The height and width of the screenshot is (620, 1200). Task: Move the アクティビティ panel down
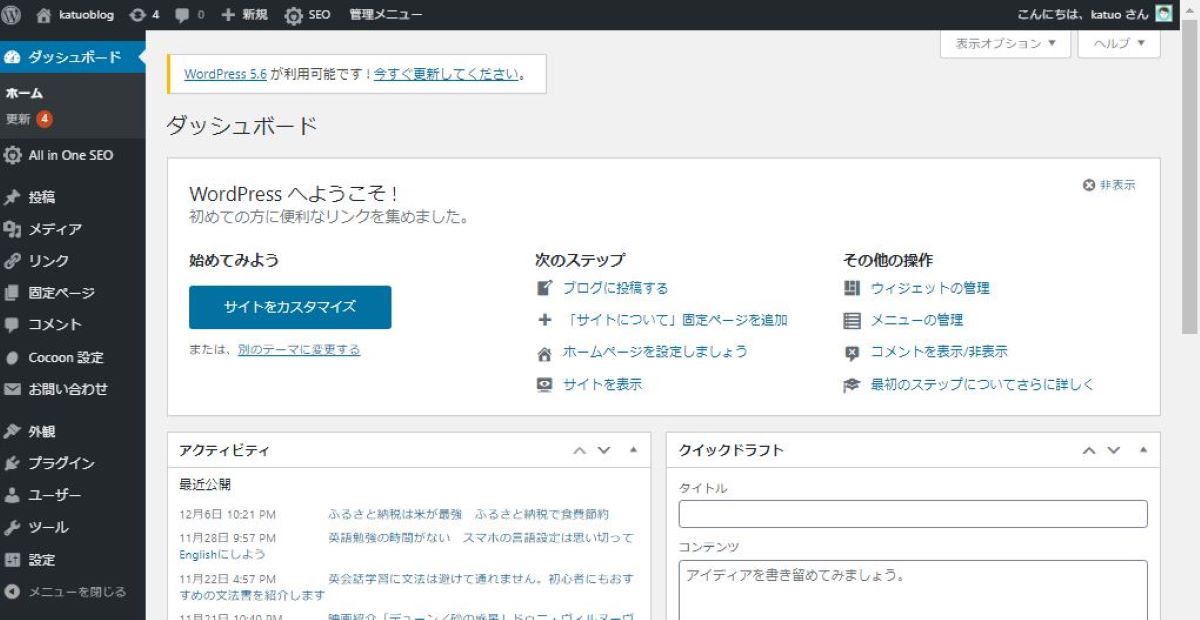pyautogui.click(x=604, y=451)
